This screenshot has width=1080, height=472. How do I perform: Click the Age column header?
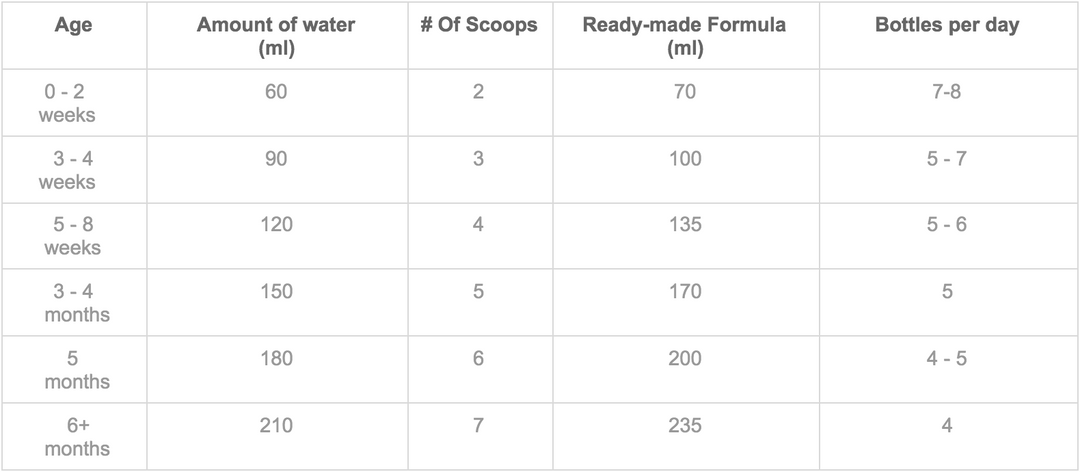[74, 26]
